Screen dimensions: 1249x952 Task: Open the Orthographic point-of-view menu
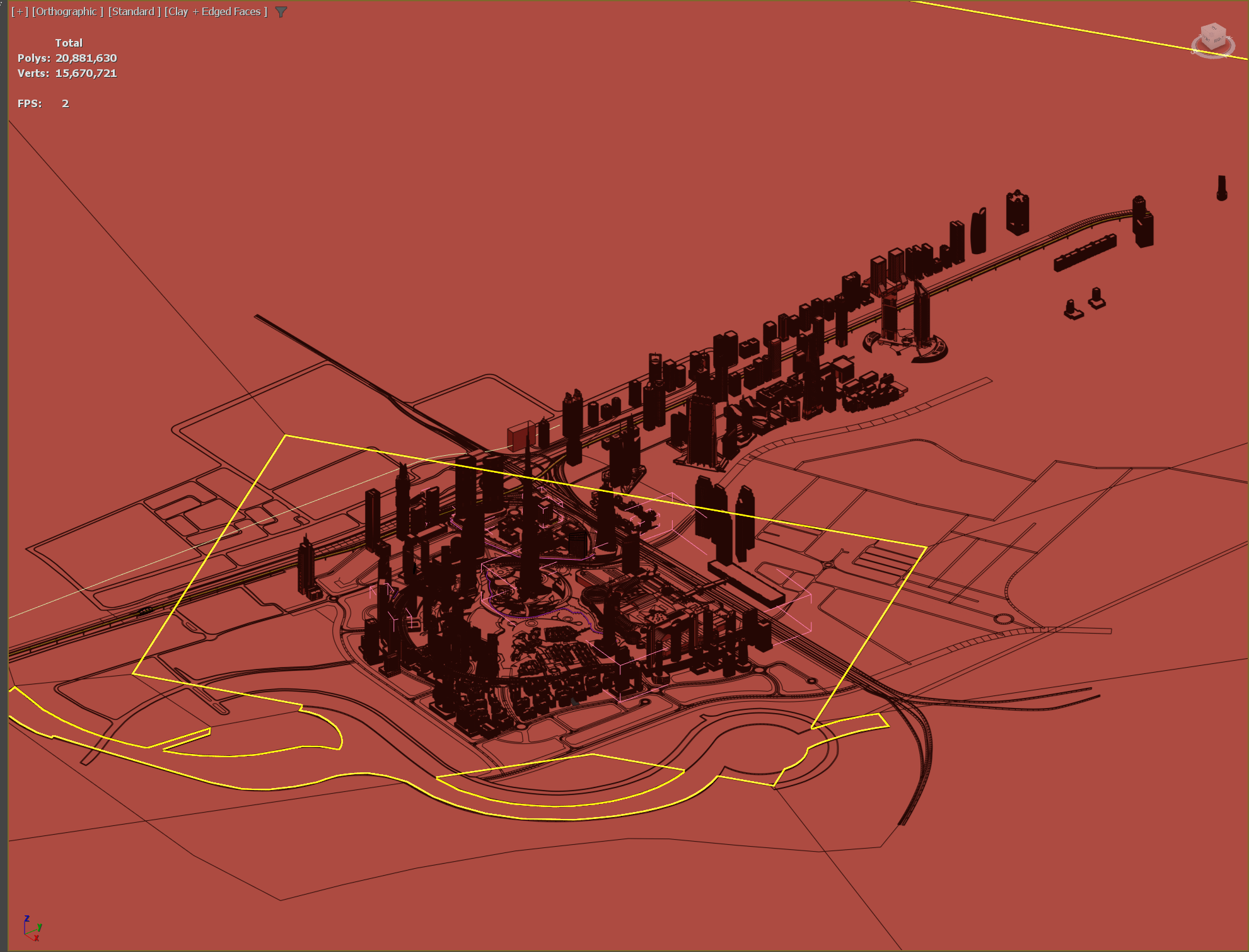(67, 11)
